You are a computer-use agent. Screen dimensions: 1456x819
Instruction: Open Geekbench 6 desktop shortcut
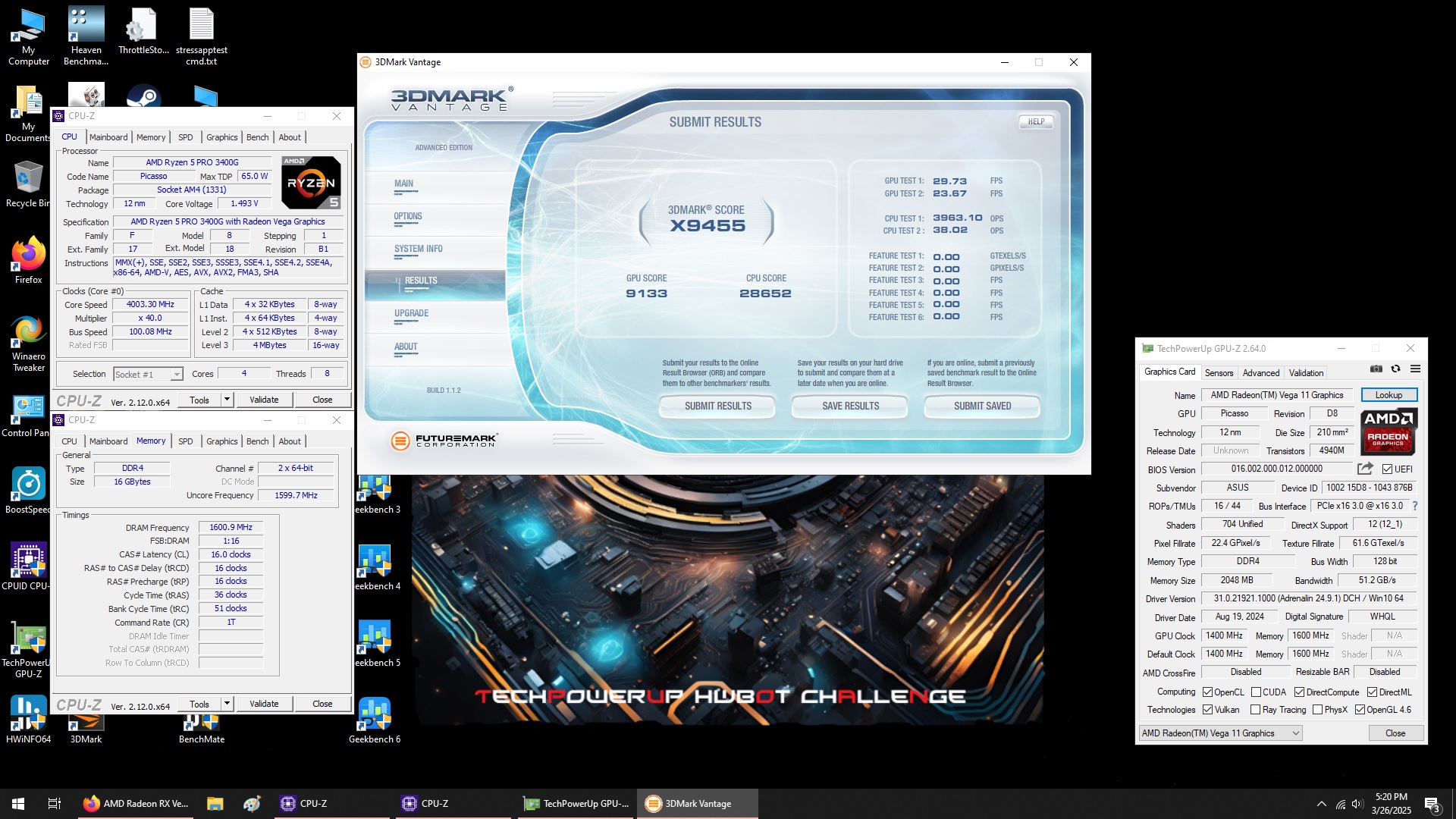point(375,720)
